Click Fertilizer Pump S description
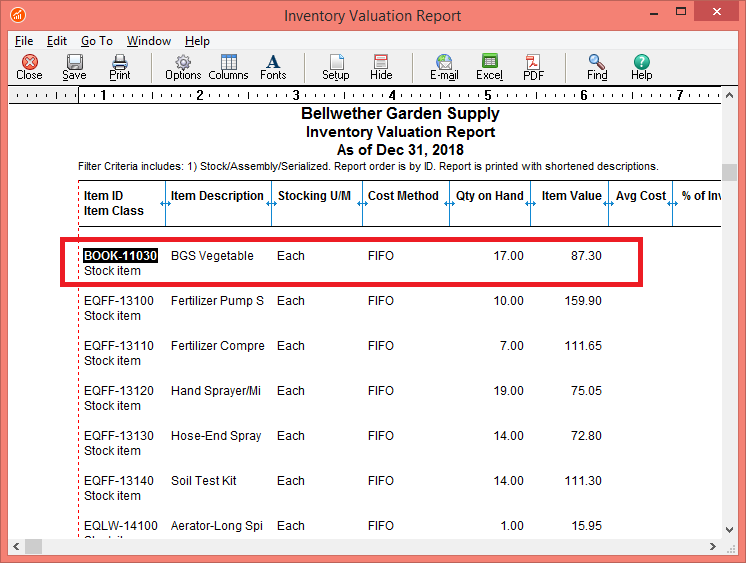This screenshot has height=563, width=746. coord(217,301)
